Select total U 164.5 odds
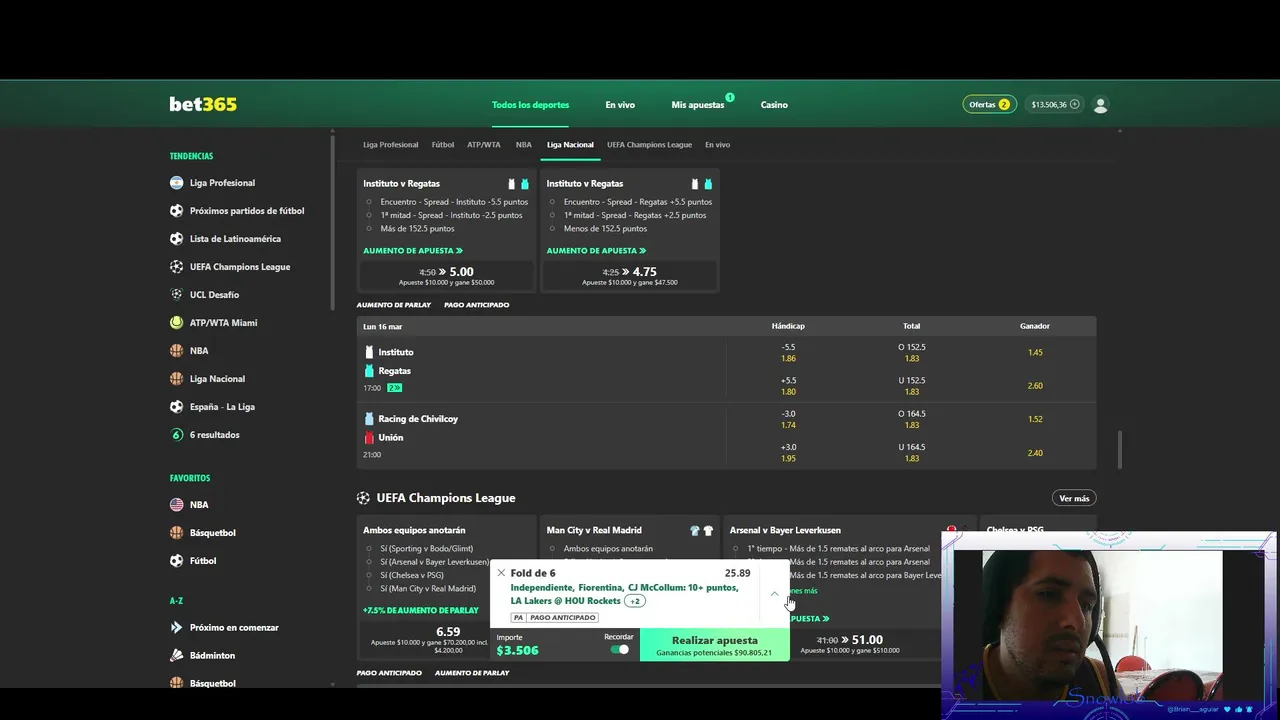Screen dimensions: 1280x720 912,453
